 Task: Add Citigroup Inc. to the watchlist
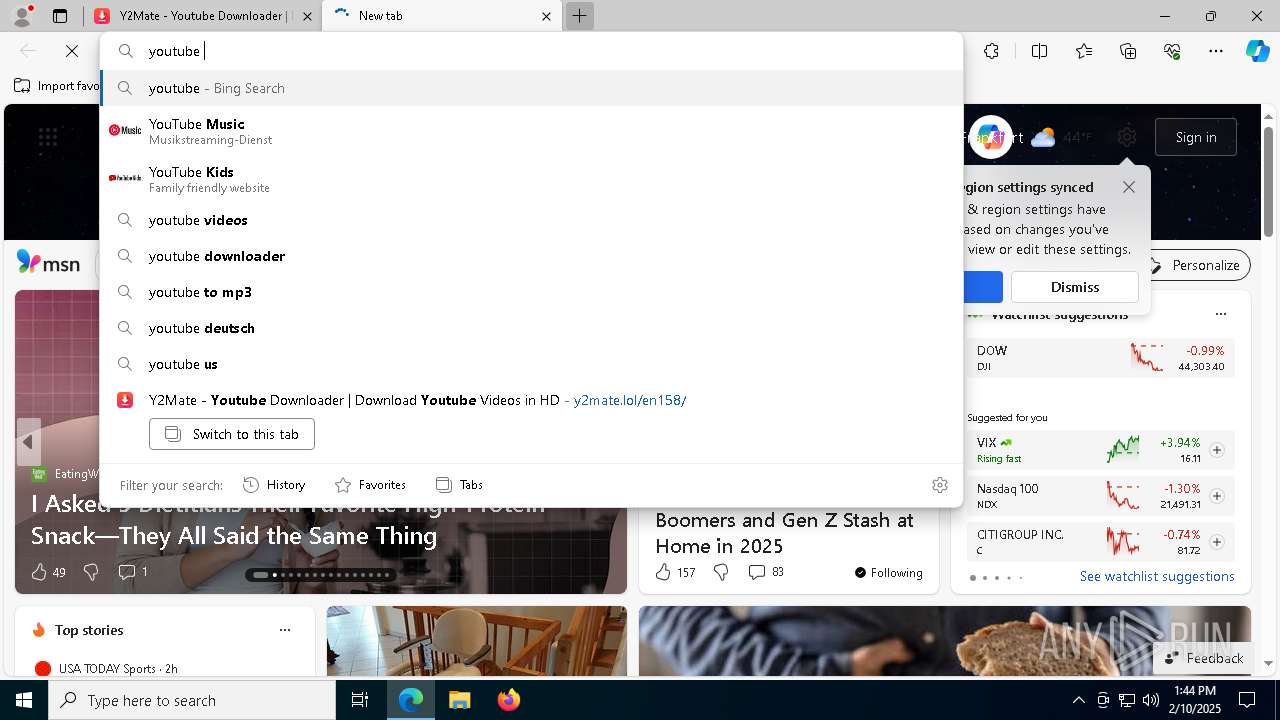pyautogui.click(x=1217, y=542)
